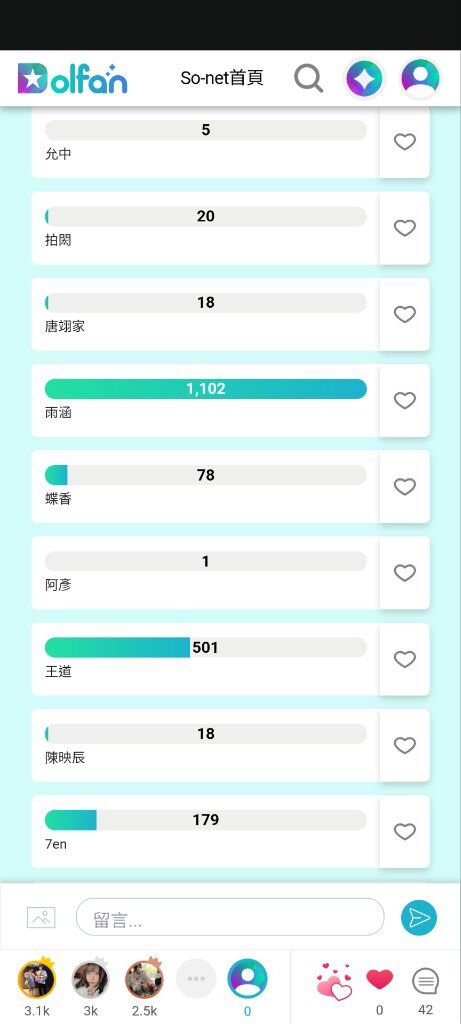Toggle heart for 王道
The width and height of the screenshot is (461, 1024).
pos(405,659)
